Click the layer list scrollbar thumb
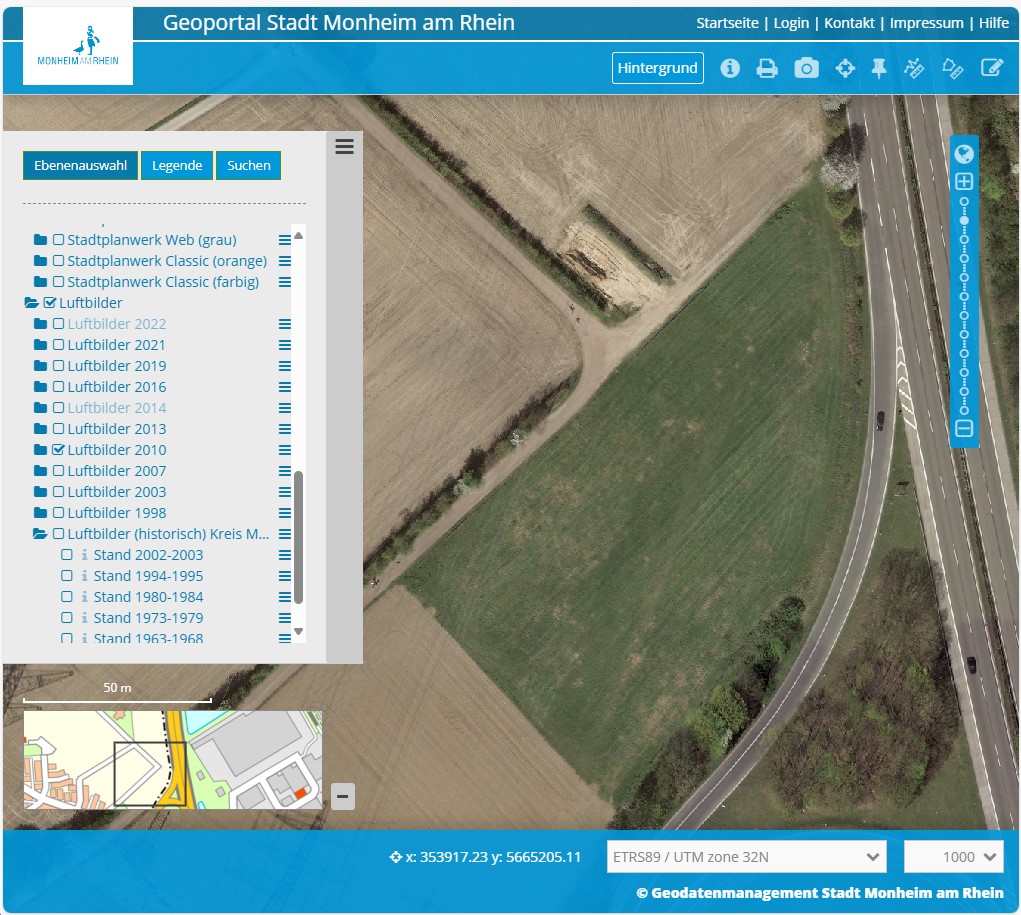The height and width of the screenshot is (915, 1021). coord(299,538)
